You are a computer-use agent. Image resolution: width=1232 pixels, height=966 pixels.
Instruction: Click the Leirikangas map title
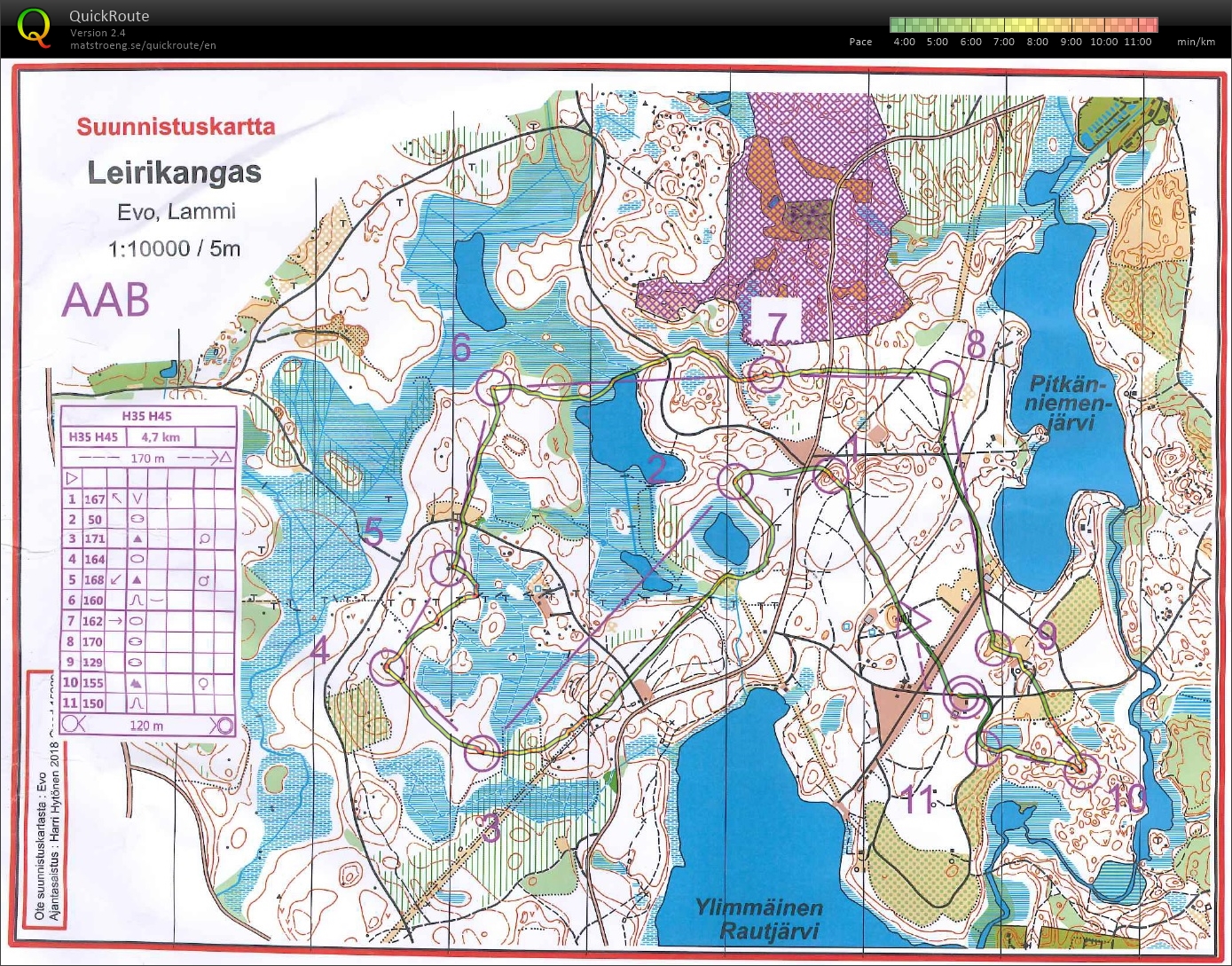click(175, 172)
